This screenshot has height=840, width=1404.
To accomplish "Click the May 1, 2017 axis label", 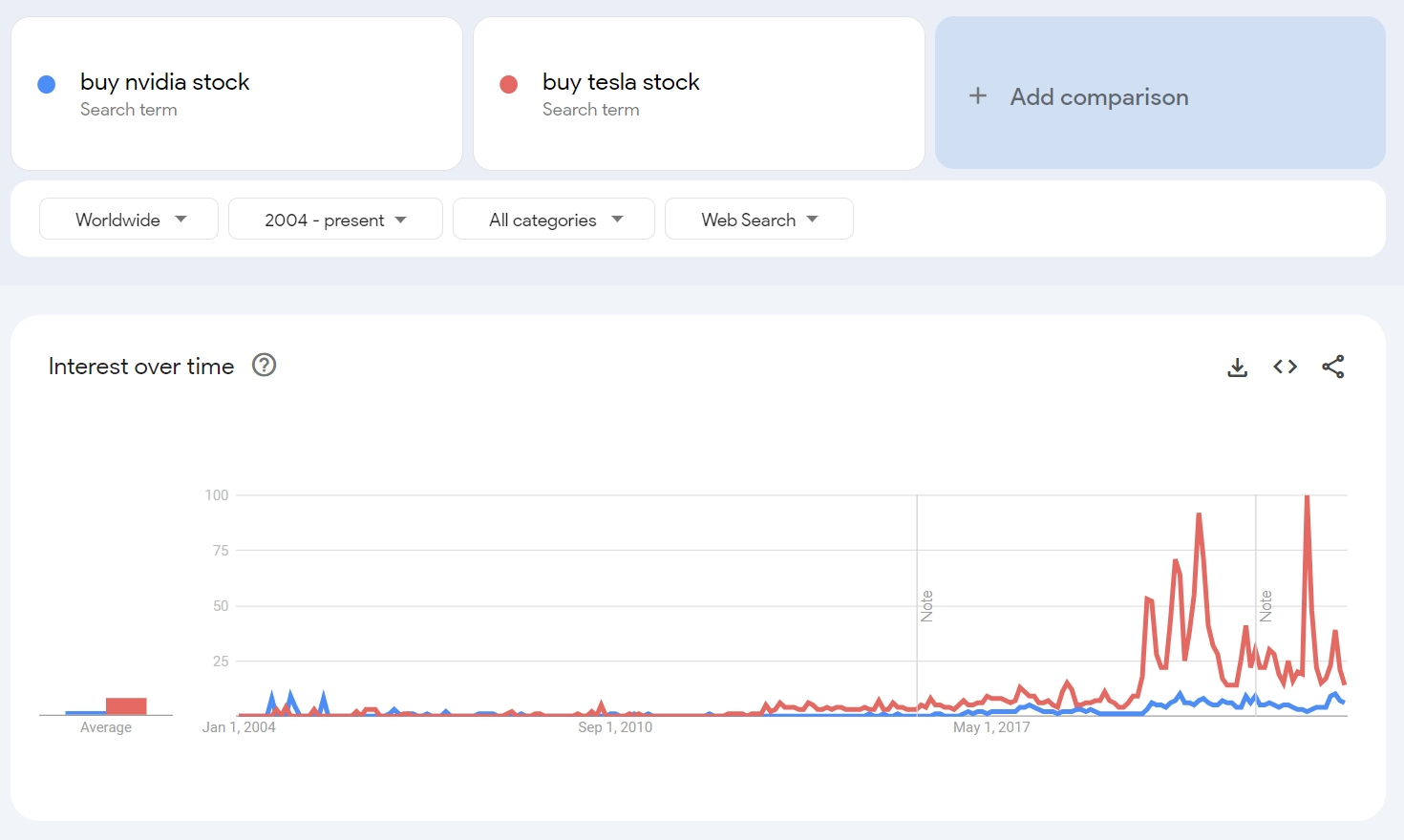I will [991, 727].
